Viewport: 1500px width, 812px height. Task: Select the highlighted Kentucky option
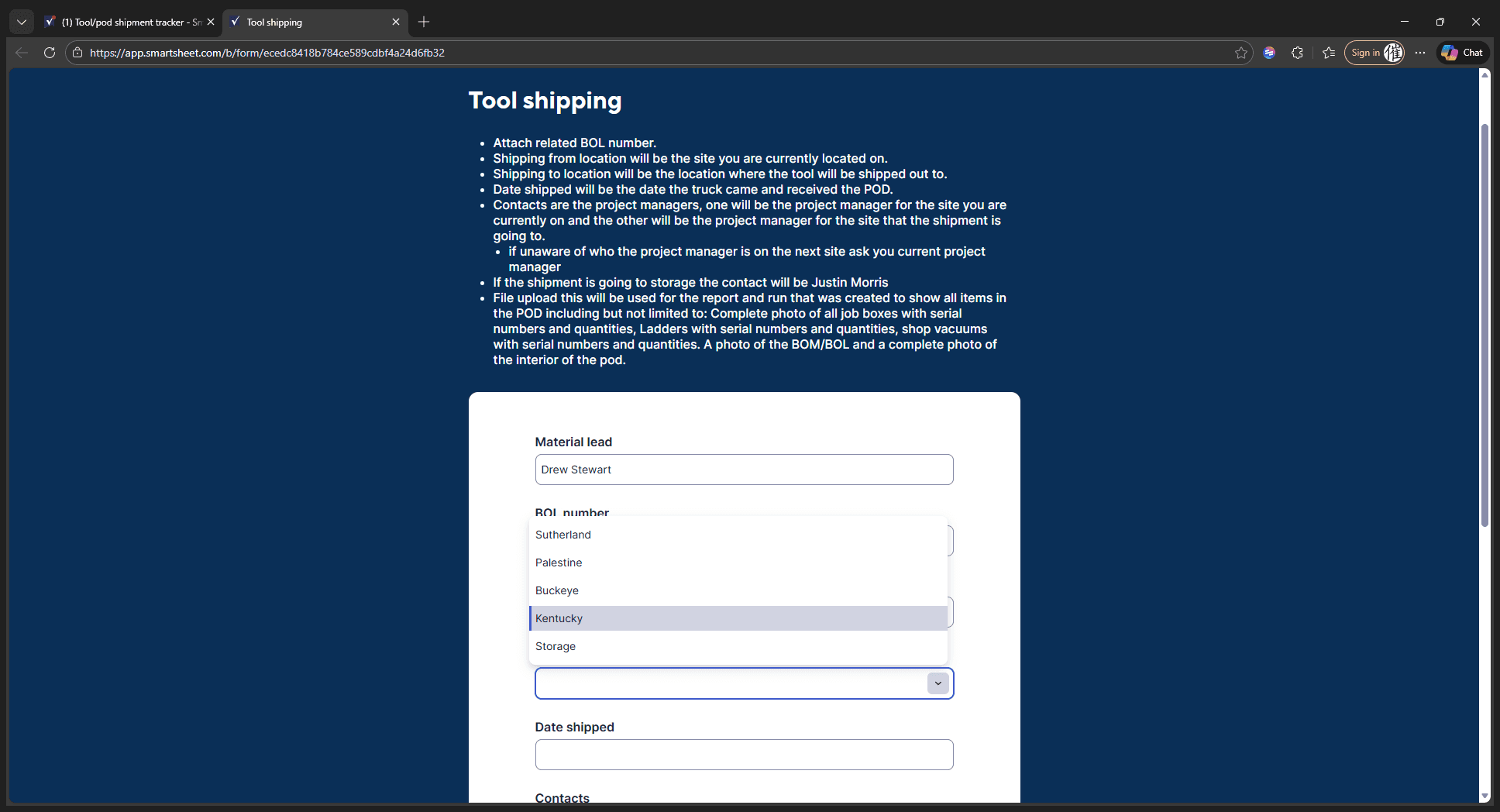738,618
